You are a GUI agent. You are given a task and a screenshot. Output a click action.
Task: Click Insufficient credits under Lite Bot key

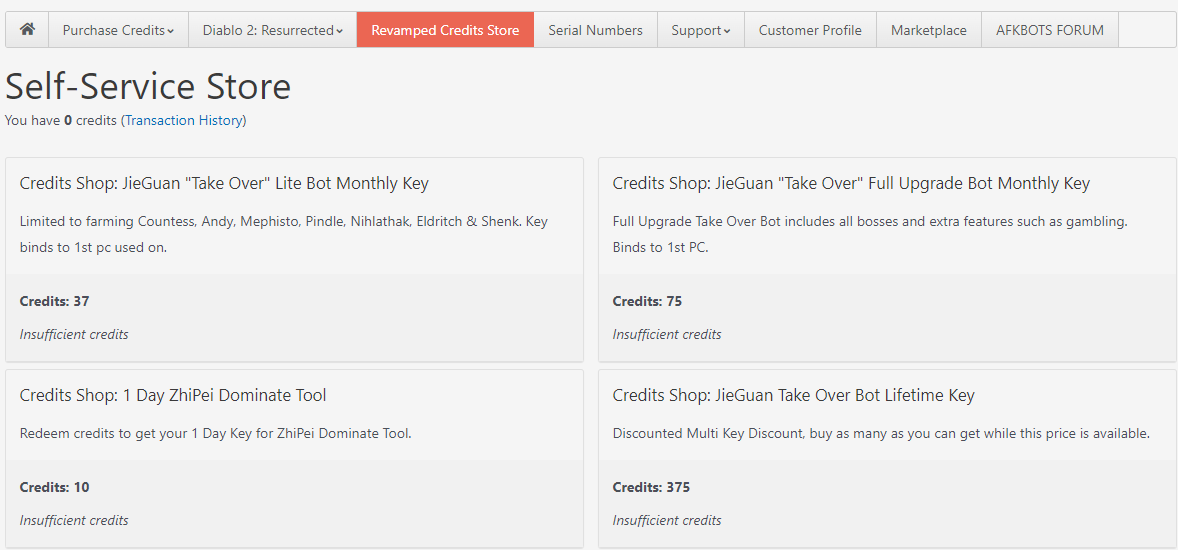pos(74,334)
